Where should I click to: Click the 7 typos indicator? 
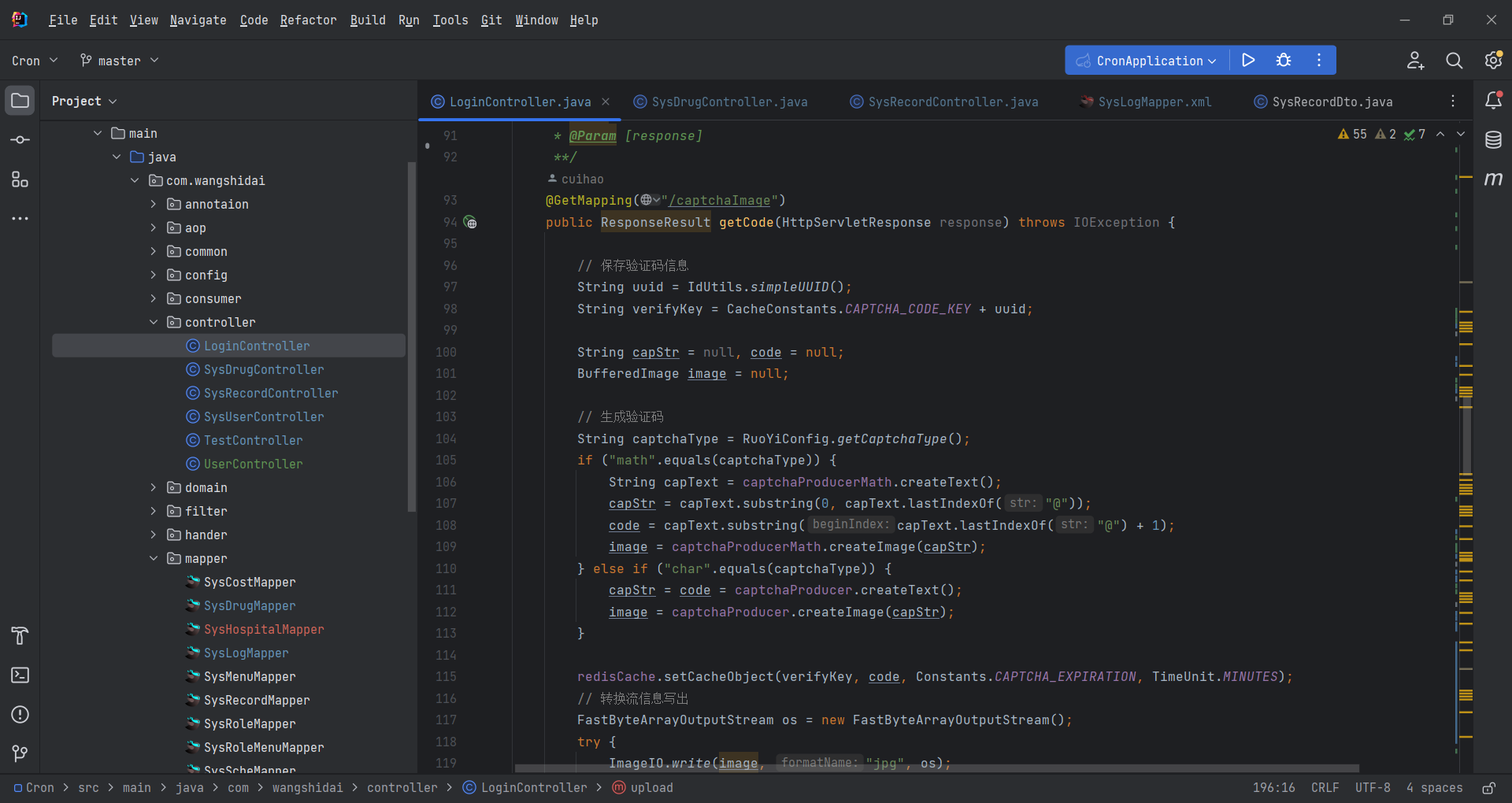[x=1414, y=135]
